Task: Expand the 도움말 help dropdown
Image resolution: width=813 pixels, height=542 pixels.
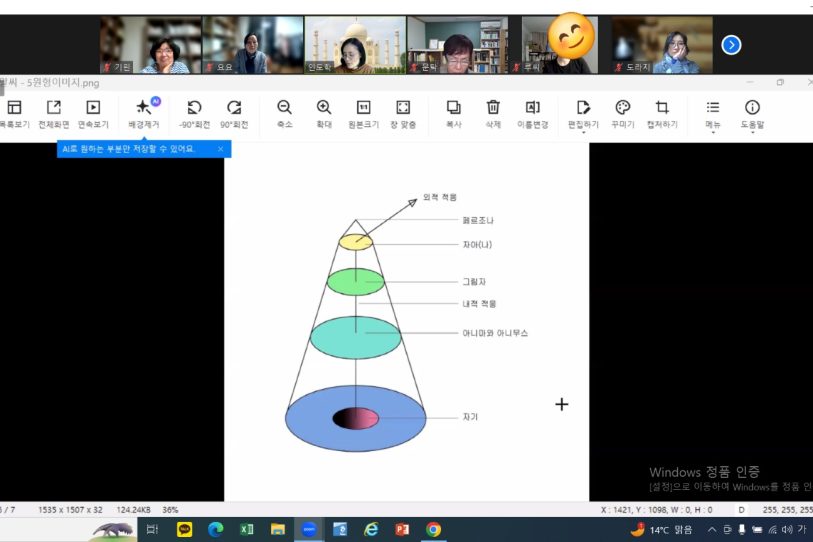Action: pyautogui.click(x=752, y=108)
